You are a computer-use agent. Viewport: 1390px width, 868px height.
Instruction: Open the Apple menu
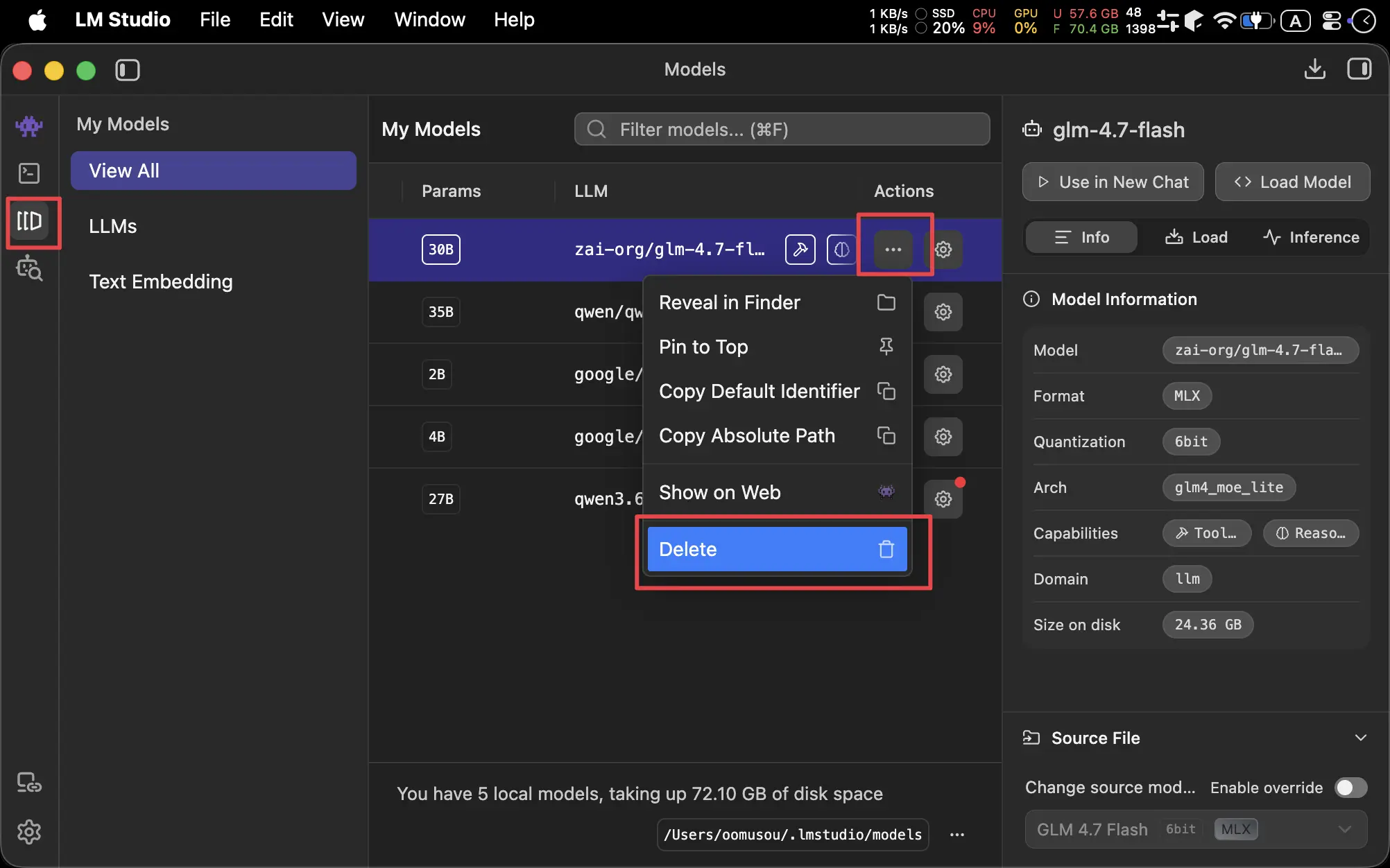(x=37, y=20)
